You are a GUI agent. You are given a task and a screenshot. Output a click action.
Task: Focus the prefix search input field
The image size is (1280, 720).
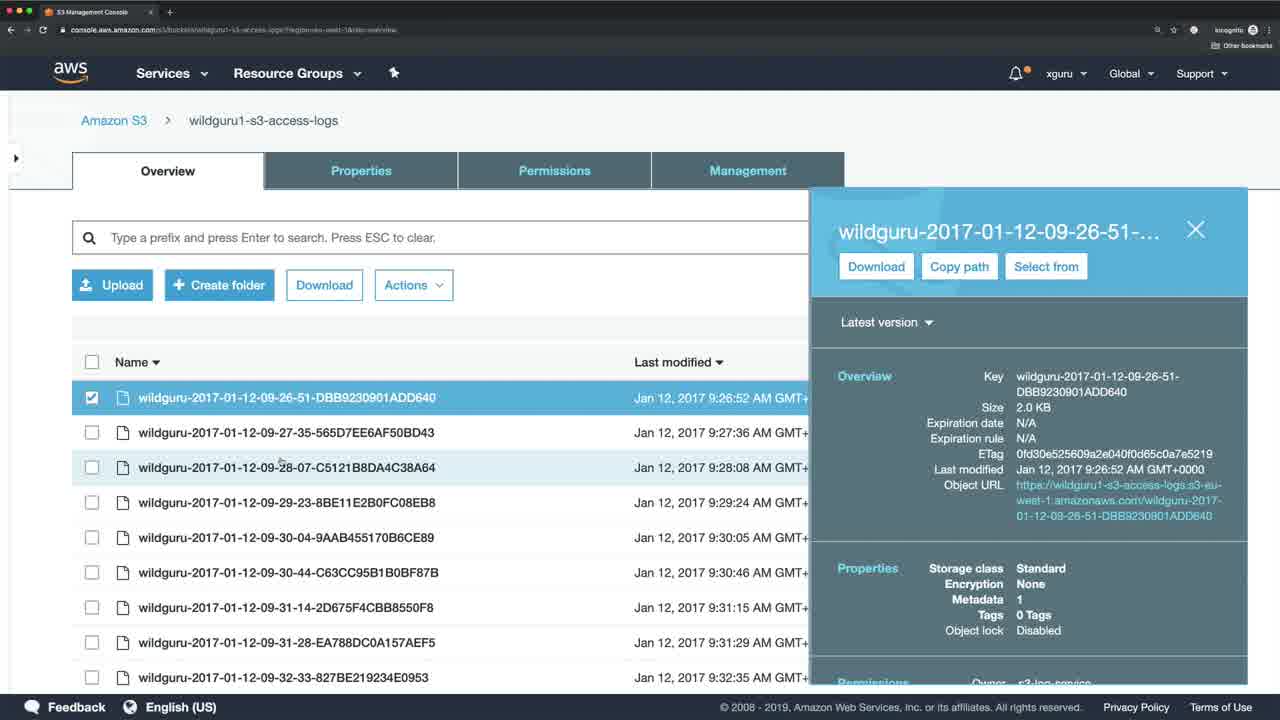440,238
